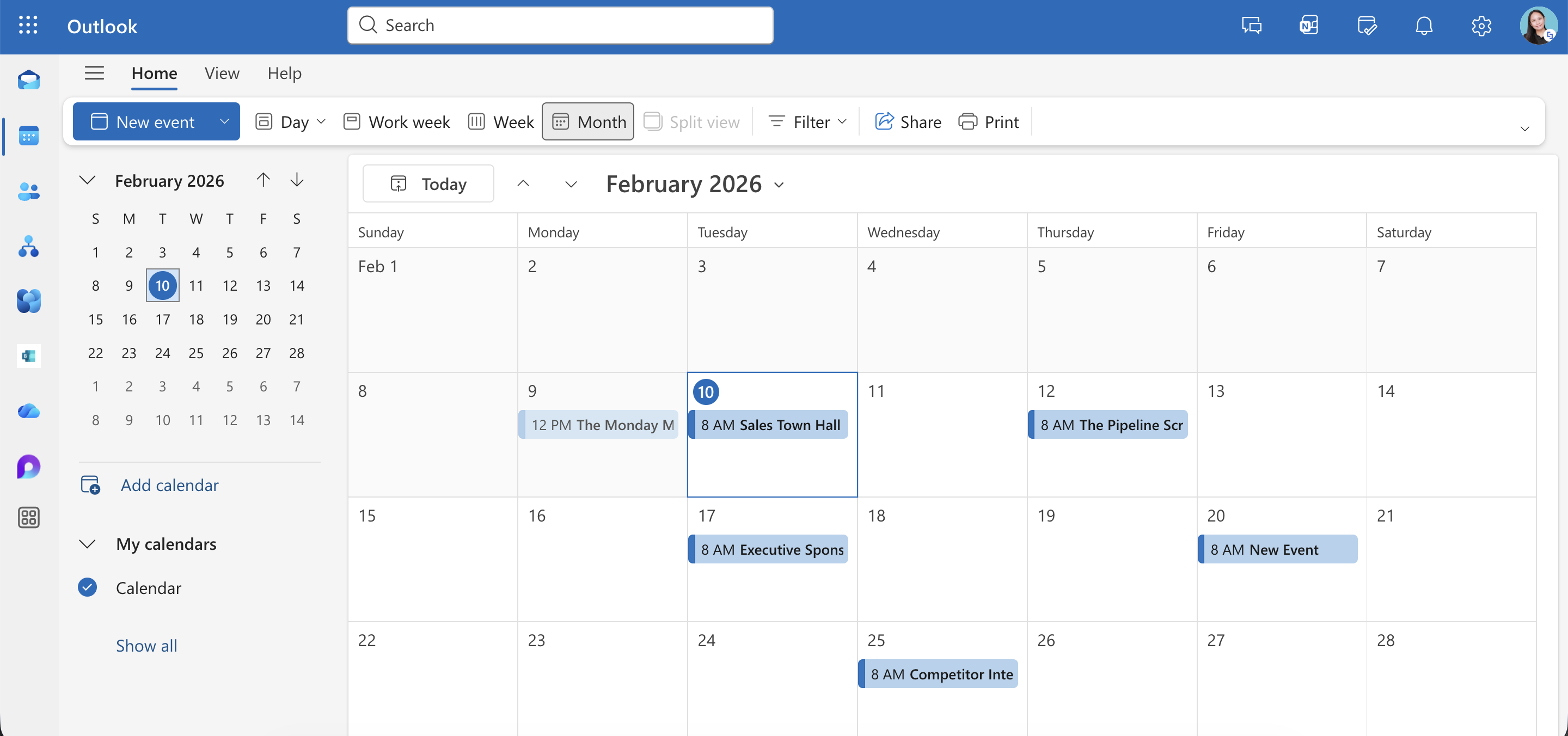This screenshot has width=1568, height=736.
Task: Switch calendar to Week view
Action: (x=500, y=121)
